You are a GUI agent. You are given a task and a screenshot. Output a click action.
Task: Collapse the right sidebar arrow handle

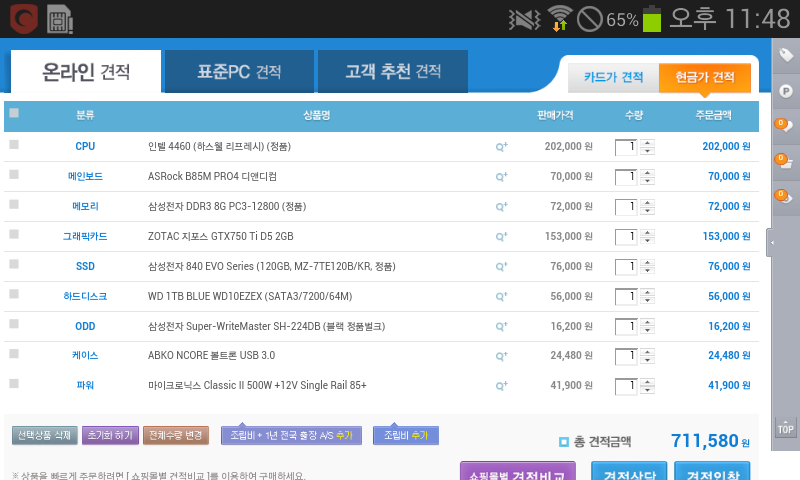(771, 243)
